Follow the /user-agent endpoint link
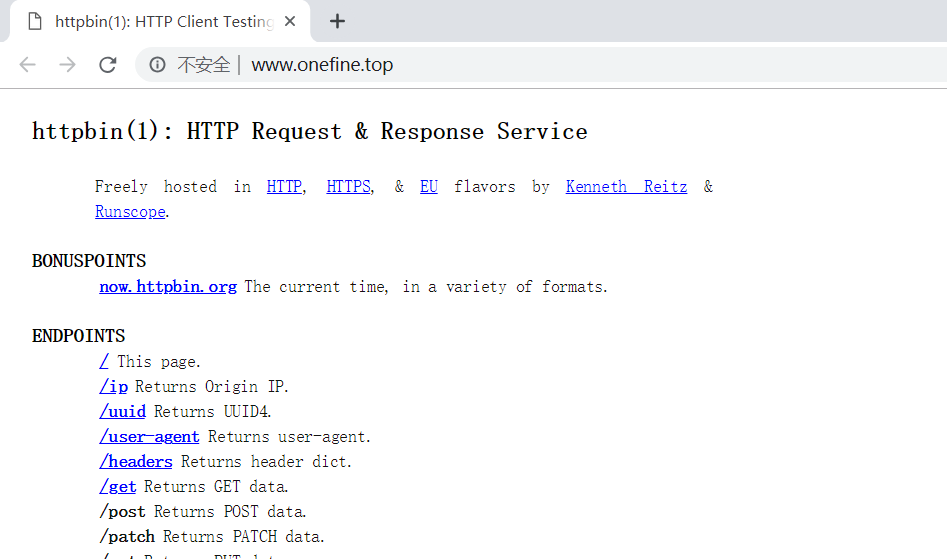 [x=149, y=436]
